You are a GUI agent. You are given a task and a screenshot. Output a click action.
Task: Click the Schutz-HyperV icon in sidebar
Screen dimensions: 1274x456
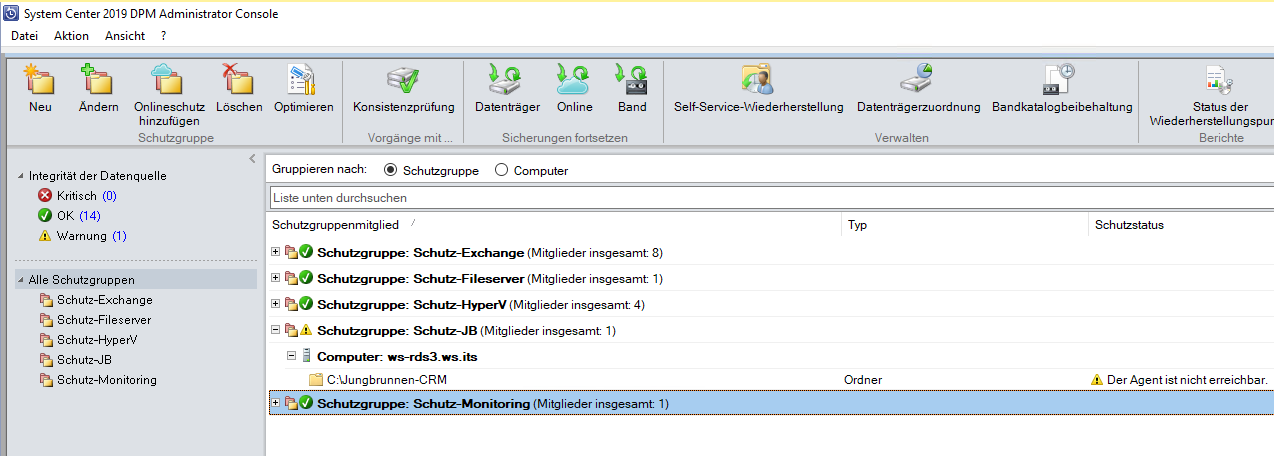coord(45,340)
